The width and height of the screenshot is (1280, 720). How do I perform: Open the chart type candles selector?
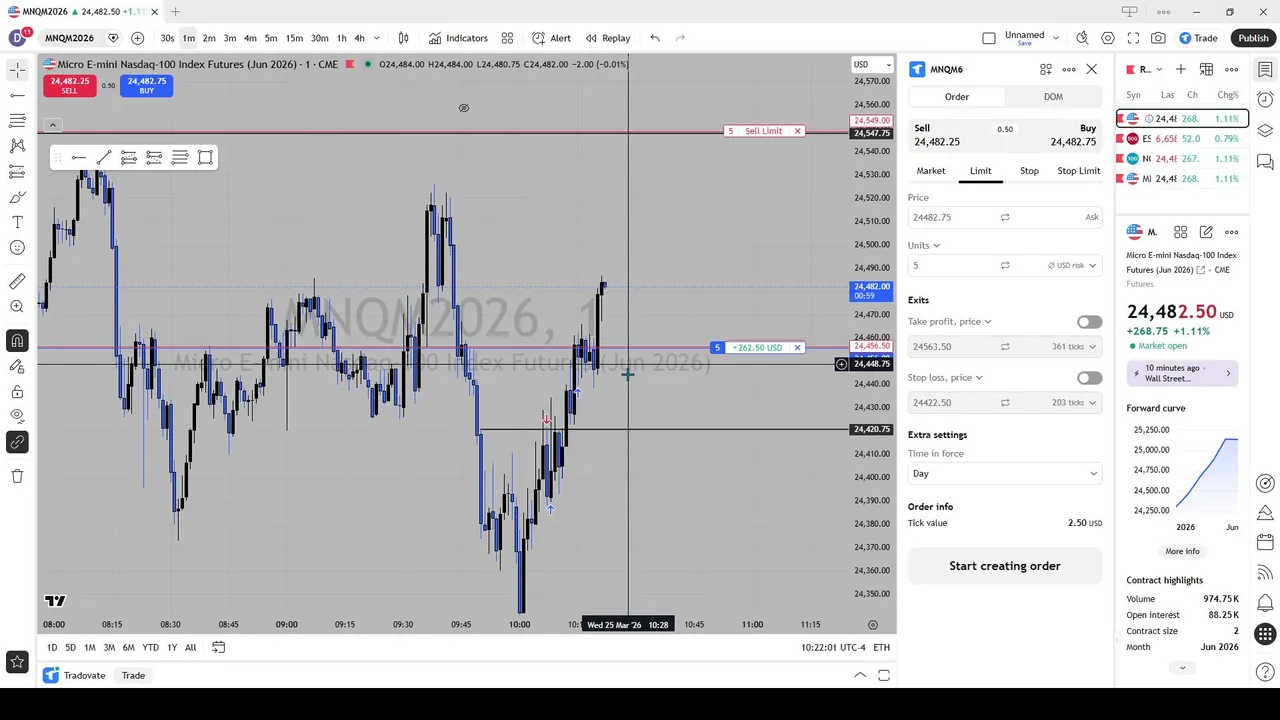pyautogui.click(x=403, y=38)
